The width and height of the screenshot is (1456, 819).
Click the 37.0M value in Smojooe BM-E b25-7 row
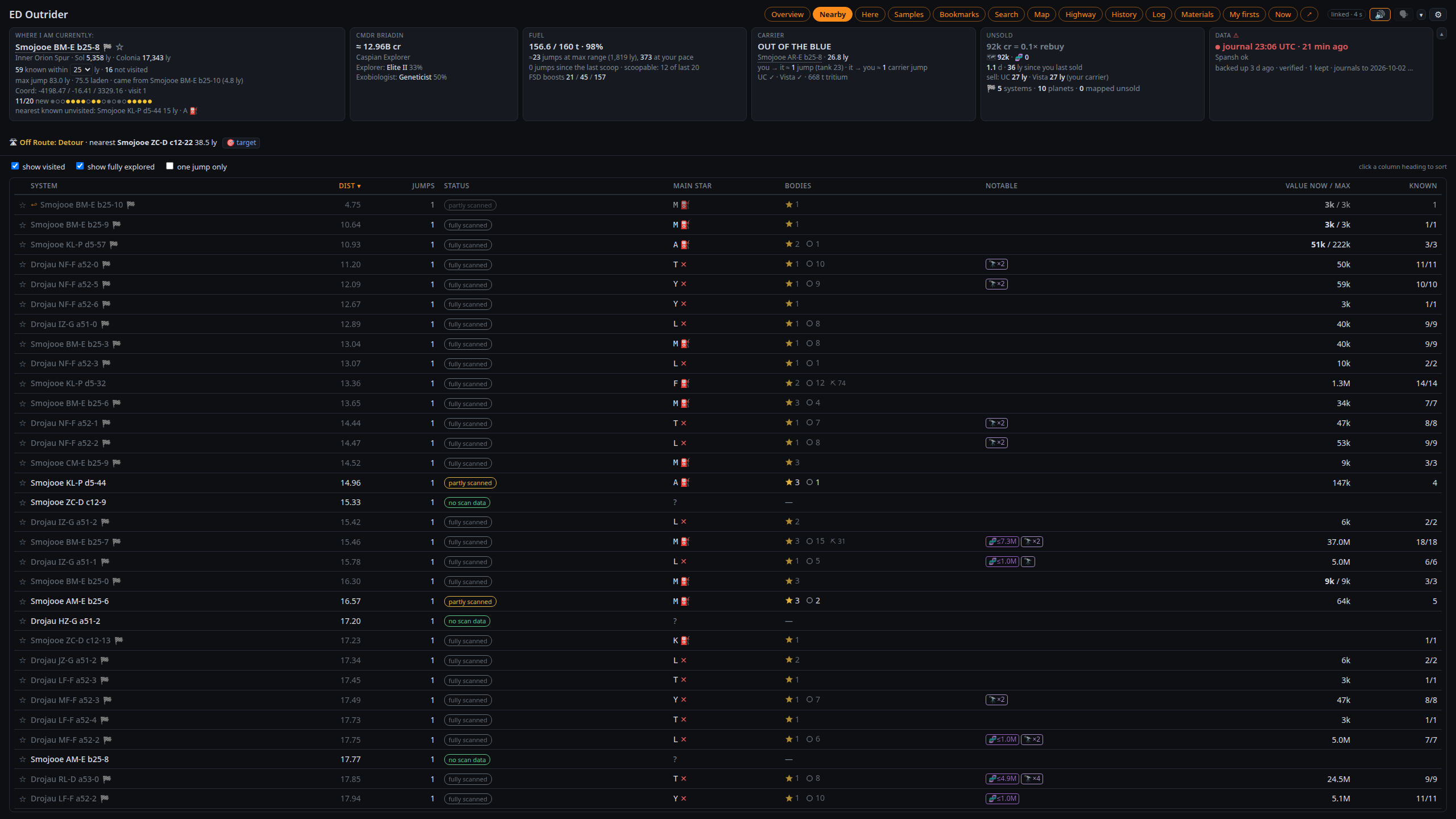1338,542
